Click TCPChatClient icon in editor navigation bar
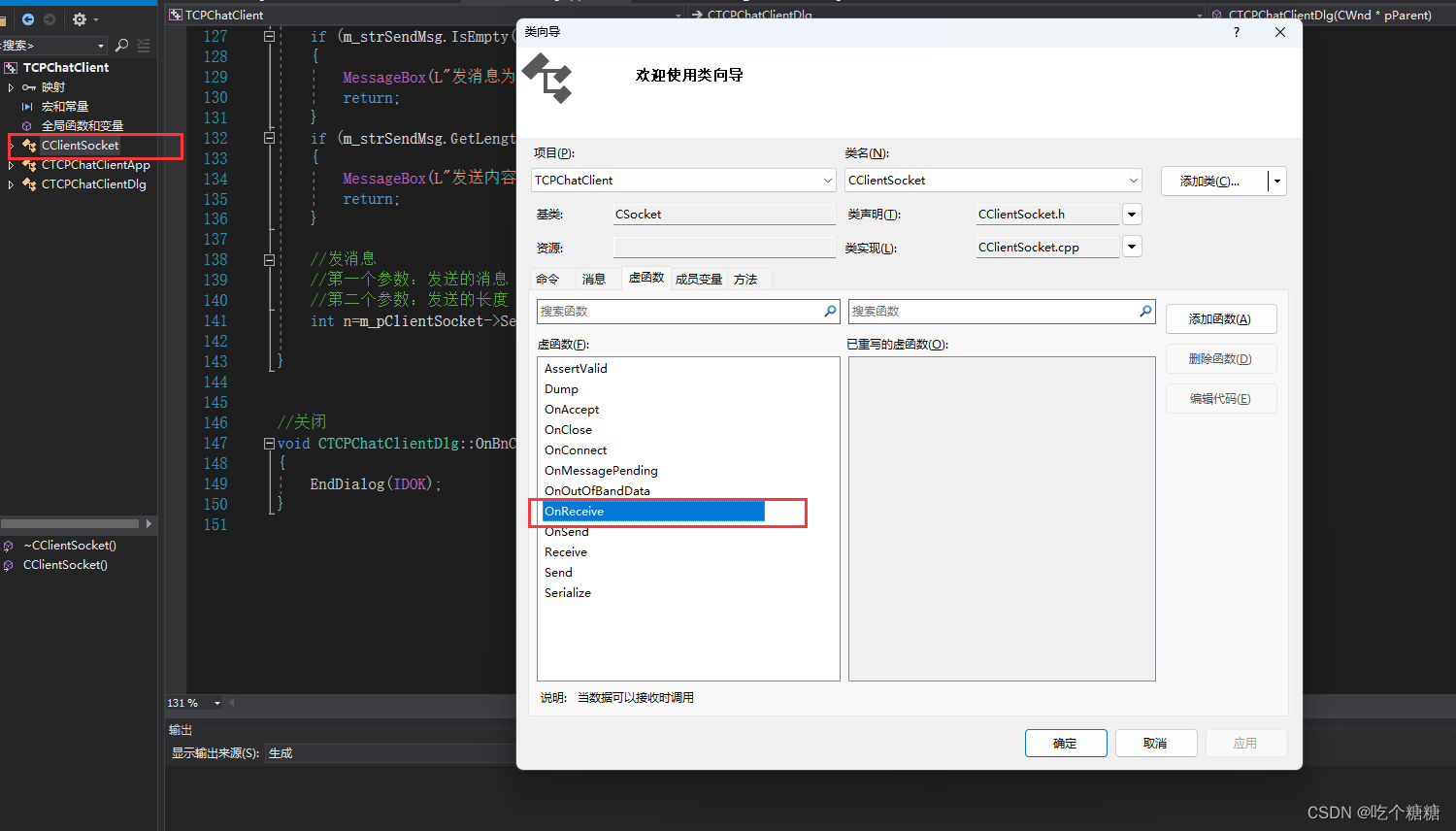This screenshot has height=831, width=1456. pos(175,15)
